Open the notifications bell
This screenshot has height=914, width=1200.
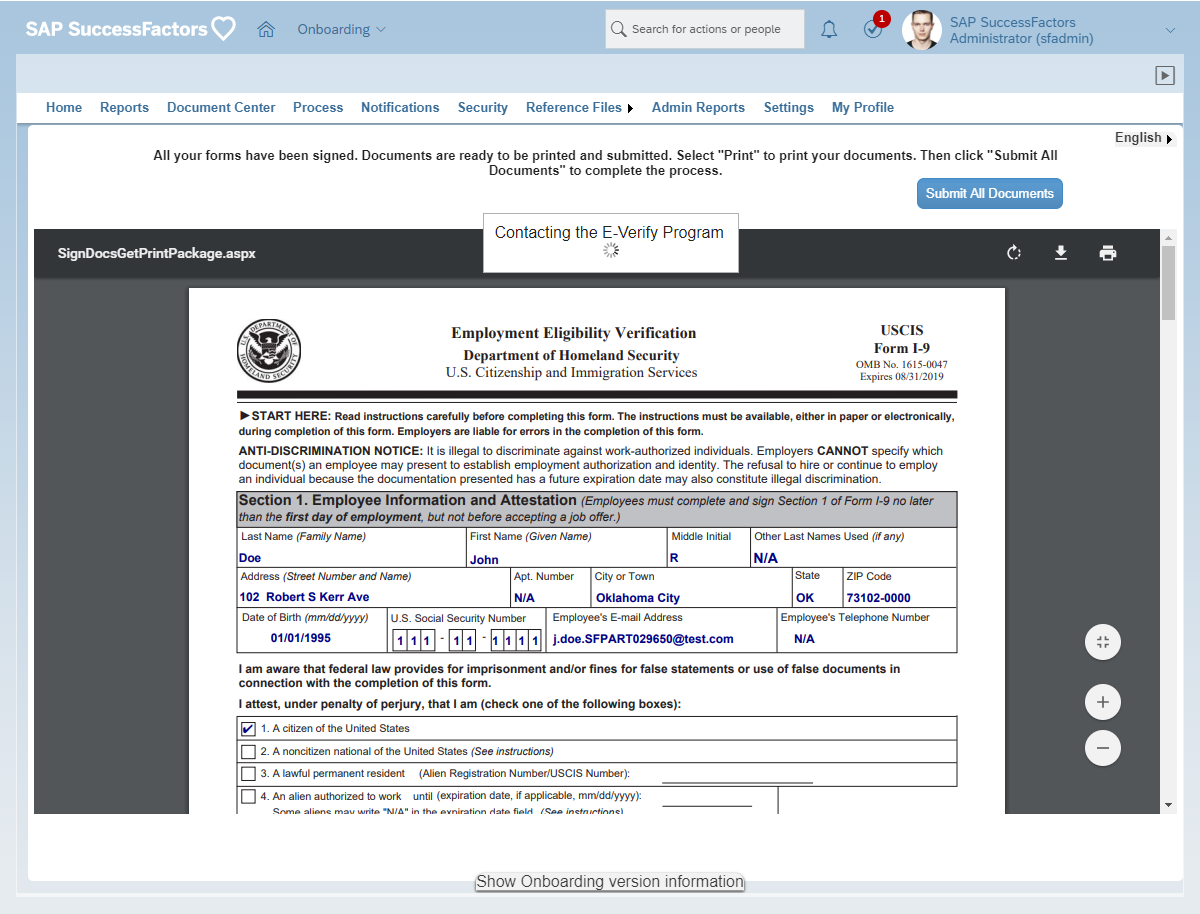tap(829, 30)
